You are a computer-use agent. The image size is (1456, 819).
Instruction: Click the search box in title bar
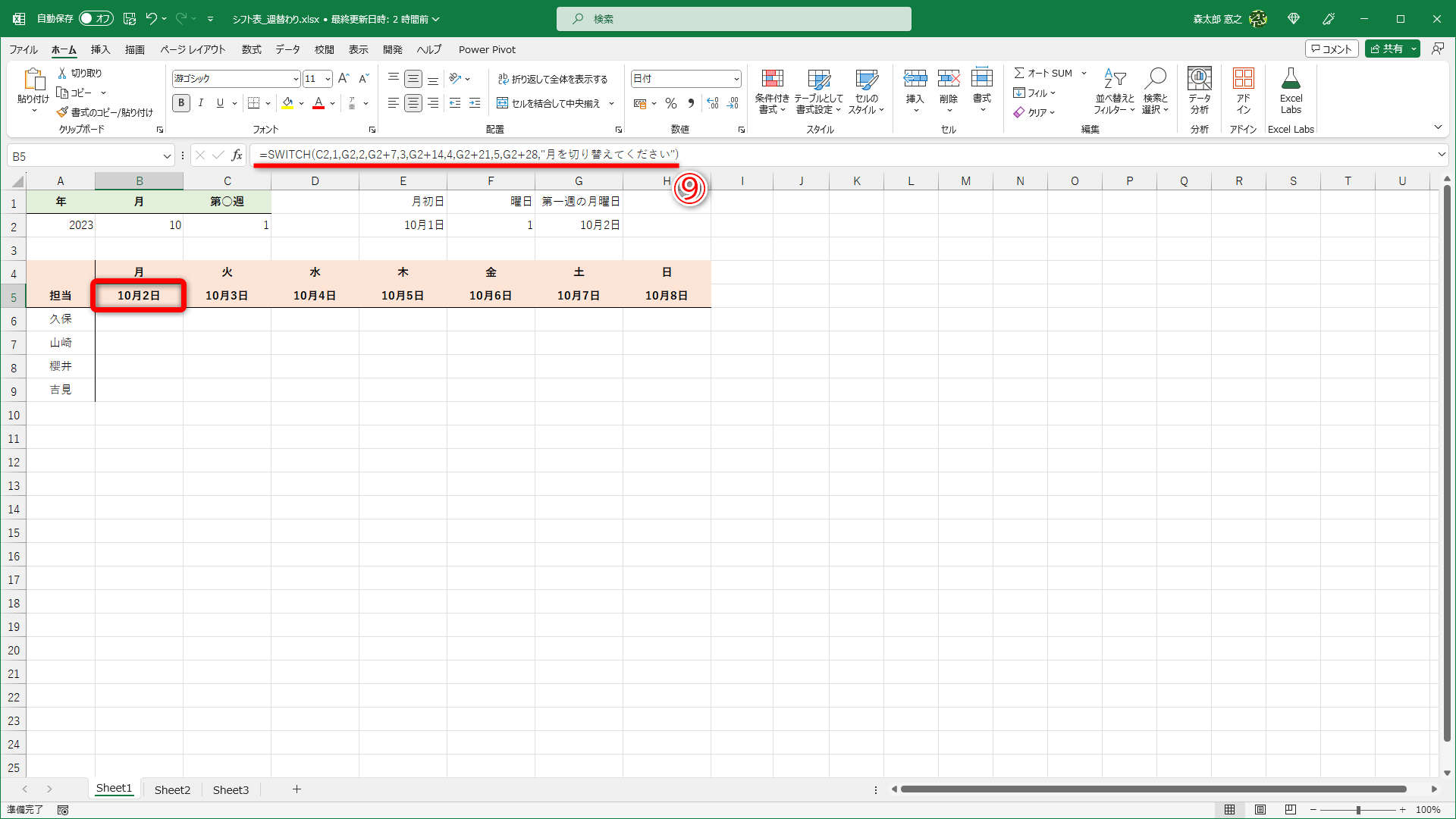pos(733,19)
